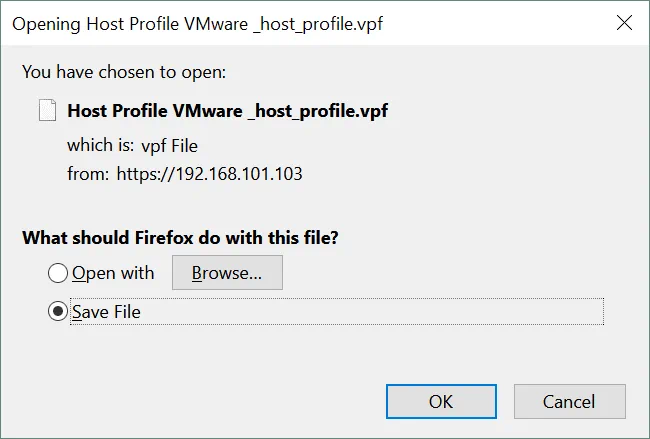The height and width of the screenshot is (439, 650).
Task: Click the blank dialog area left of OK
Action: click(x=200, y=401)
